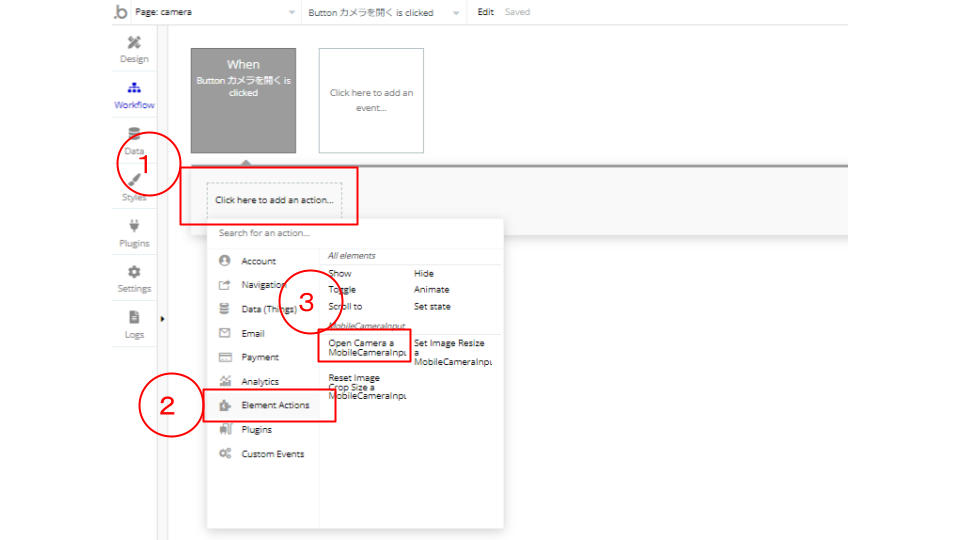Viewport: 960px width, 540px height.
Task: Select the Element Actions category
Action: [x=276, y=405]
